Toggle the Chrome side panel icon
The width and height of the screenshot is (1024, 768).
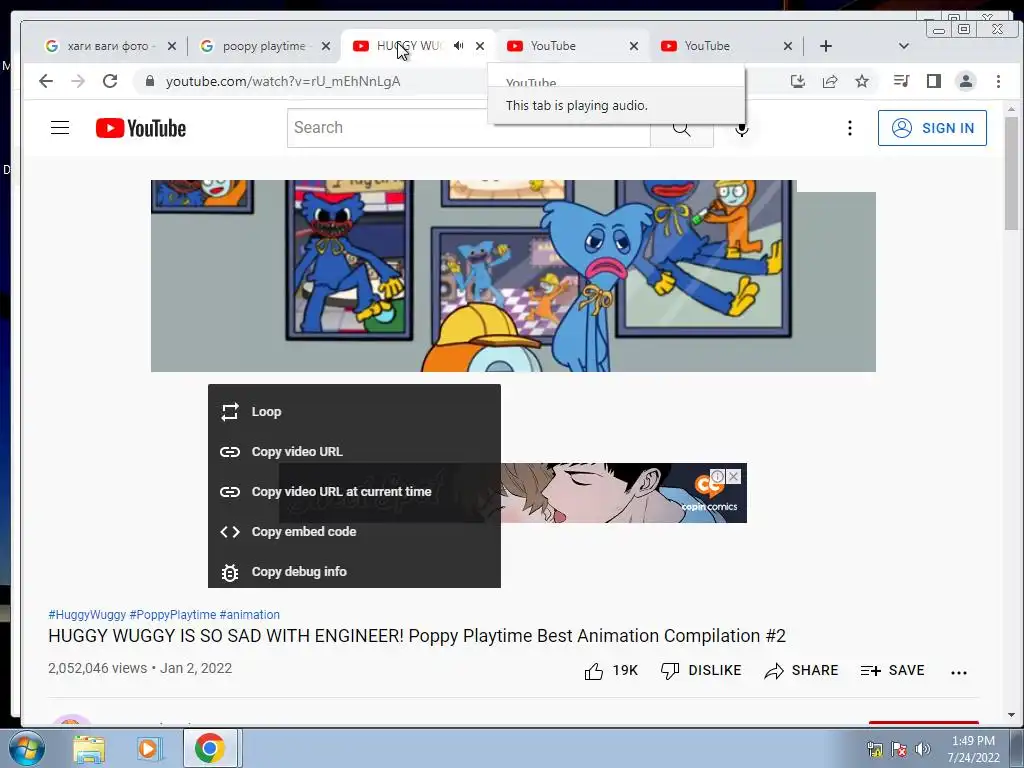(934, 81)
